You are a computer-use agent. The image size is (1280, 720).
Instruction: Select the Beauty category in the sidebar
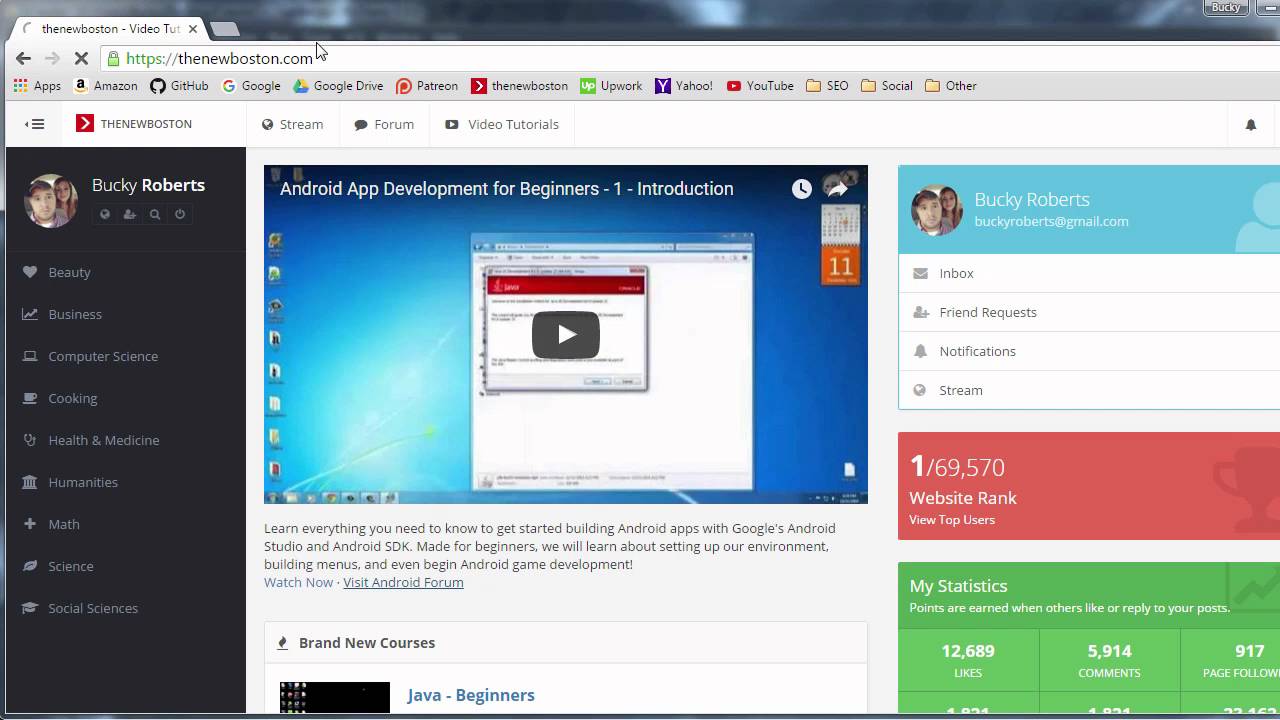click(126, 272)
